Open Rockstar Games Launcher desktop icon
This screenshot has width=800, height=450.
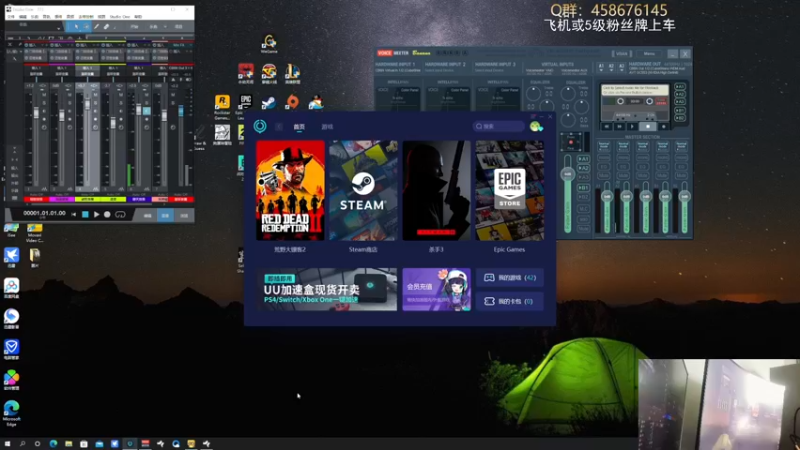click(x=222, y=107)
